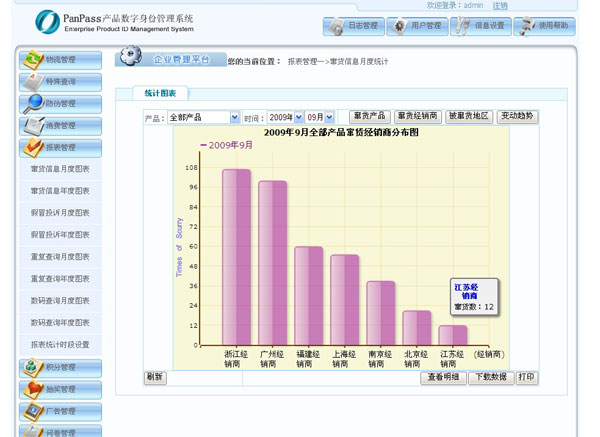Screen dimensions: 600x437
Task: Collapse the 报表管理 sidebar section
Action: (x=60, y=147)
